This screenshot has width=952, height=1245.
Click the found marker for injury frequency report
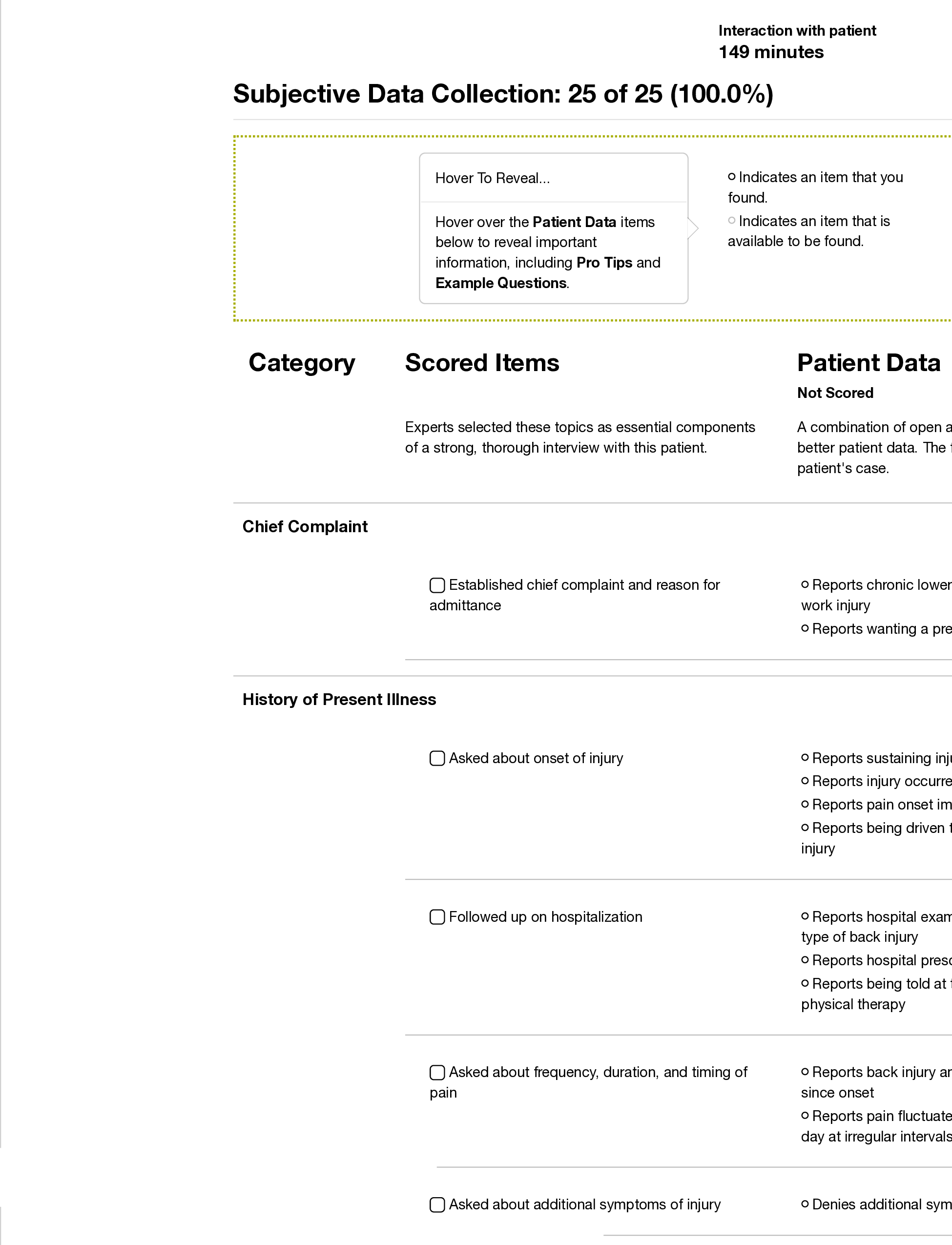[x=805, y=1073]
